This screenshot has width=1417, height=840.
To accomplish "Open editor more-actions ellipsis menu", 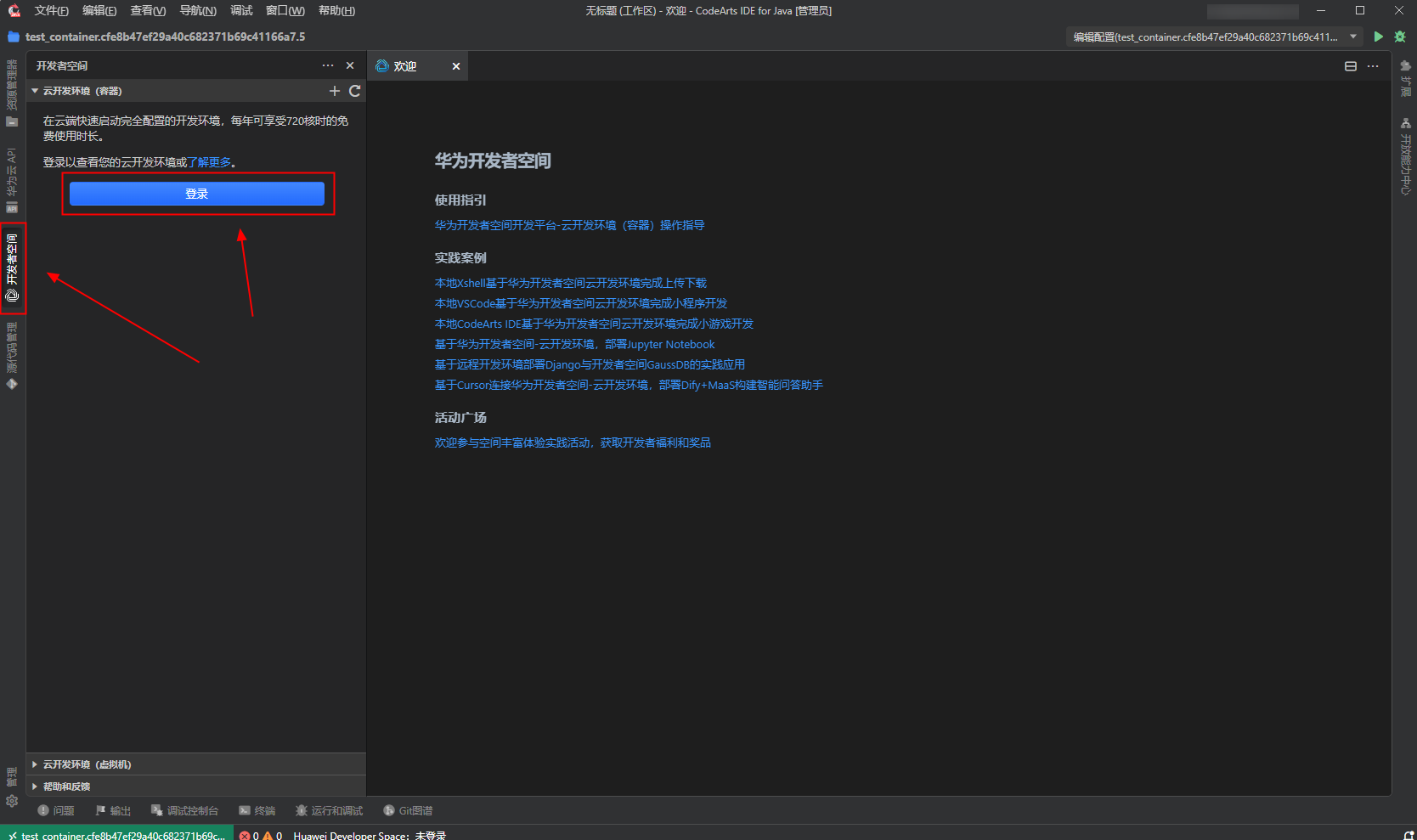I will click(x=1373, y=66).
